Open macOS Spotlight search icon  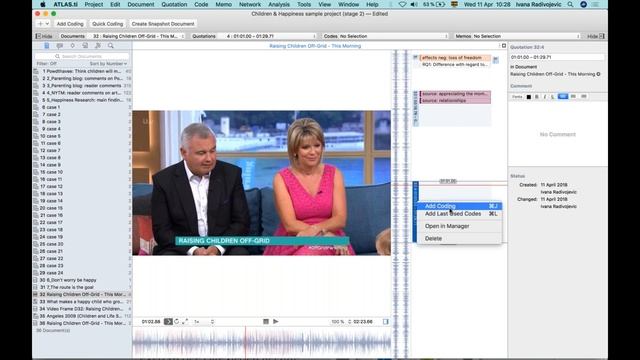(570, 4)
